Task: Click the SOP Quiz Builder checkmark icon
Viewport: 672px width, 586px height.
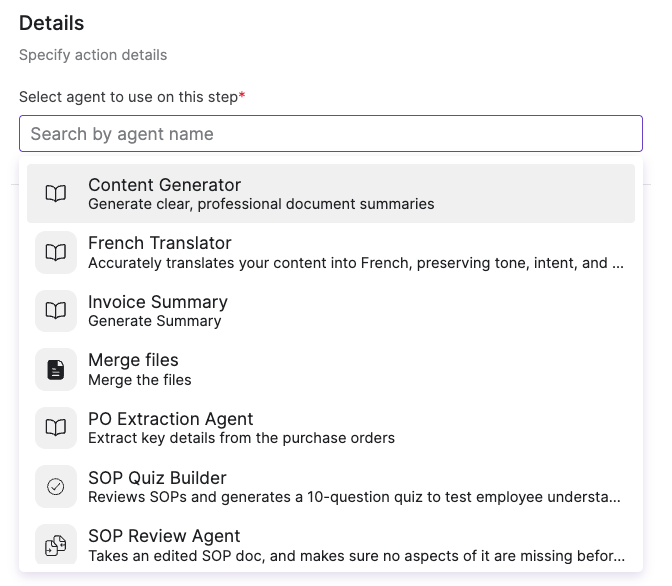Action: pos(56,487)
